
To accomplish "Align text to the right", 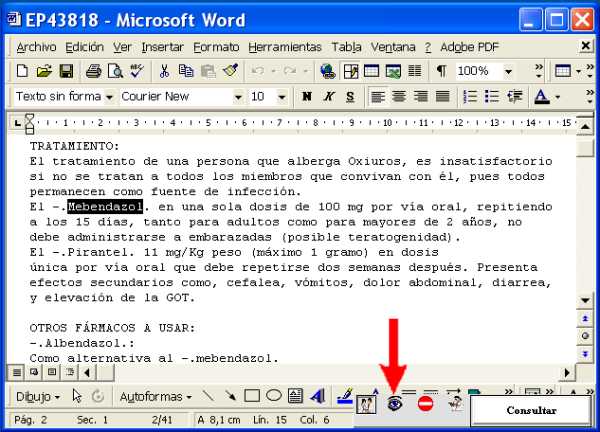I will click(x=421, y=96).
